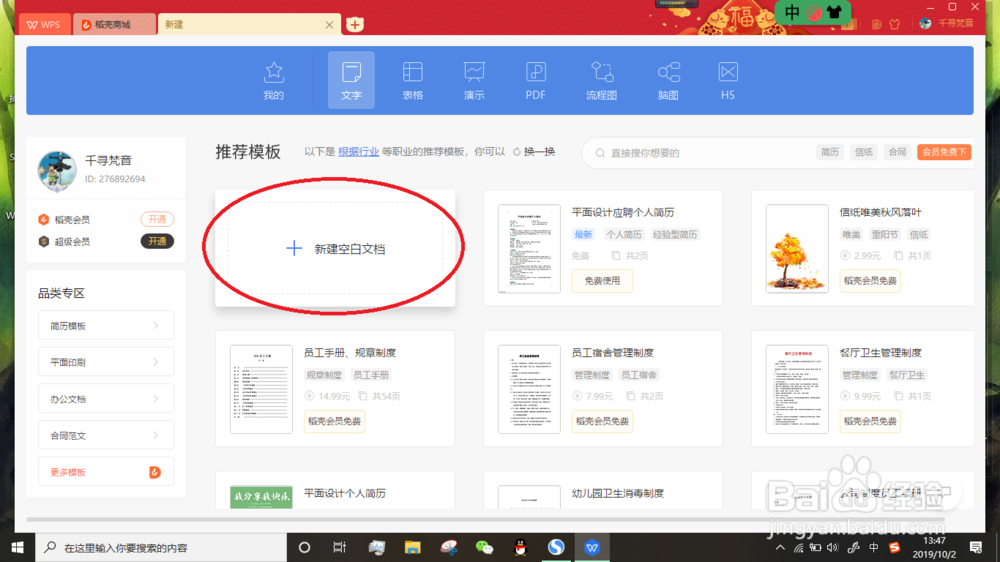This screenshot has height=562, width=1000.
Task: Open the Windows Start menu
Action: coord(17,547)
